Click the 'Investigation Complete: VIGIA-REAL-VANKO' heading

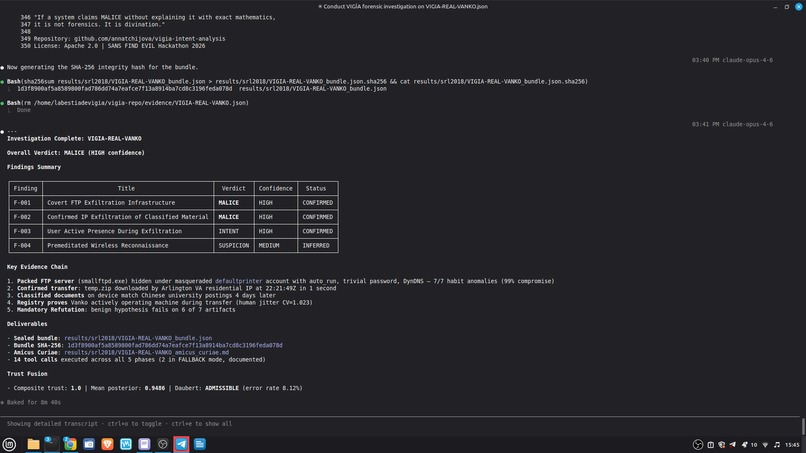[74, 138]
